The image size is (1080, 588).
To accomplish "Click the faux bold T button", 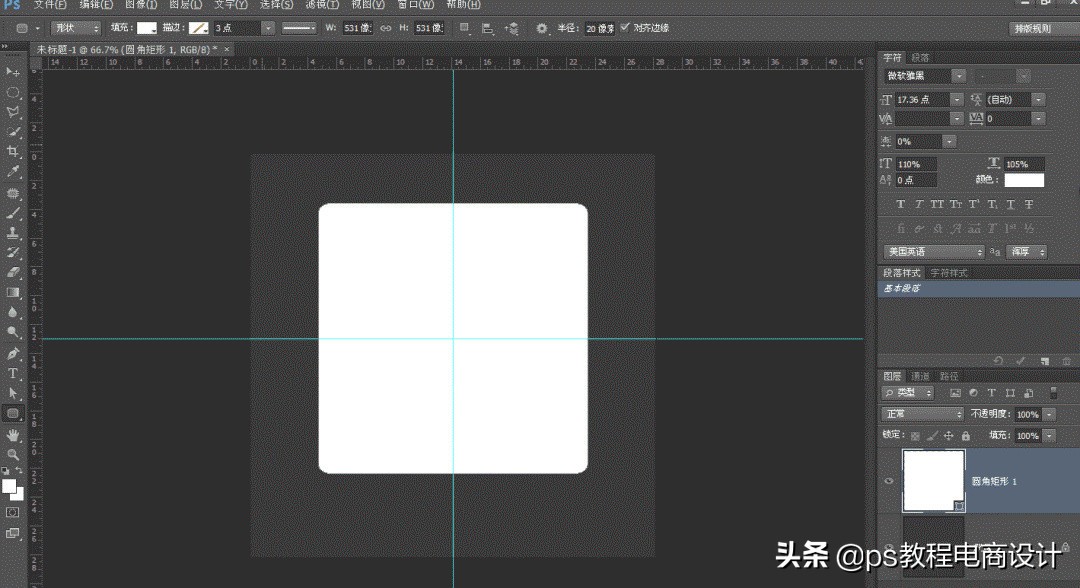I will tap(901, 204).
